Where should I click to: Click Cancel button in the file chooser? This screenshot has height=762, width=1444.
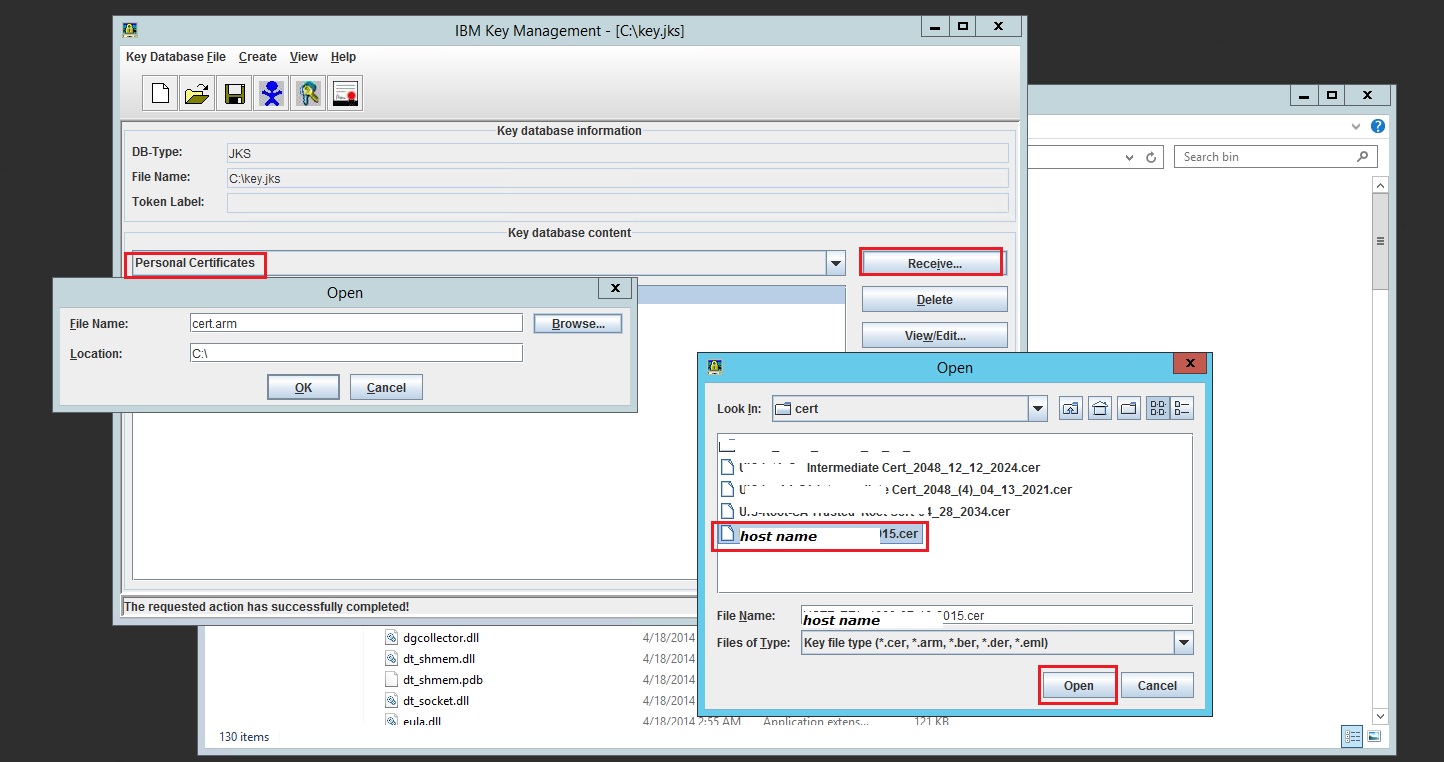point(1157,686)
